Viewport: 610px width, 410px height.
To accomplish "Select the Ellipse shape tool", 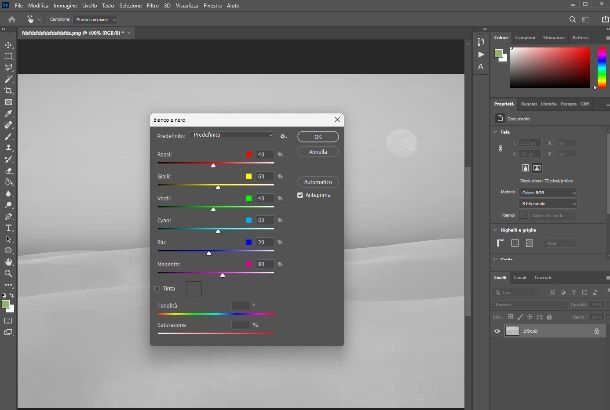I will [8, 251].
